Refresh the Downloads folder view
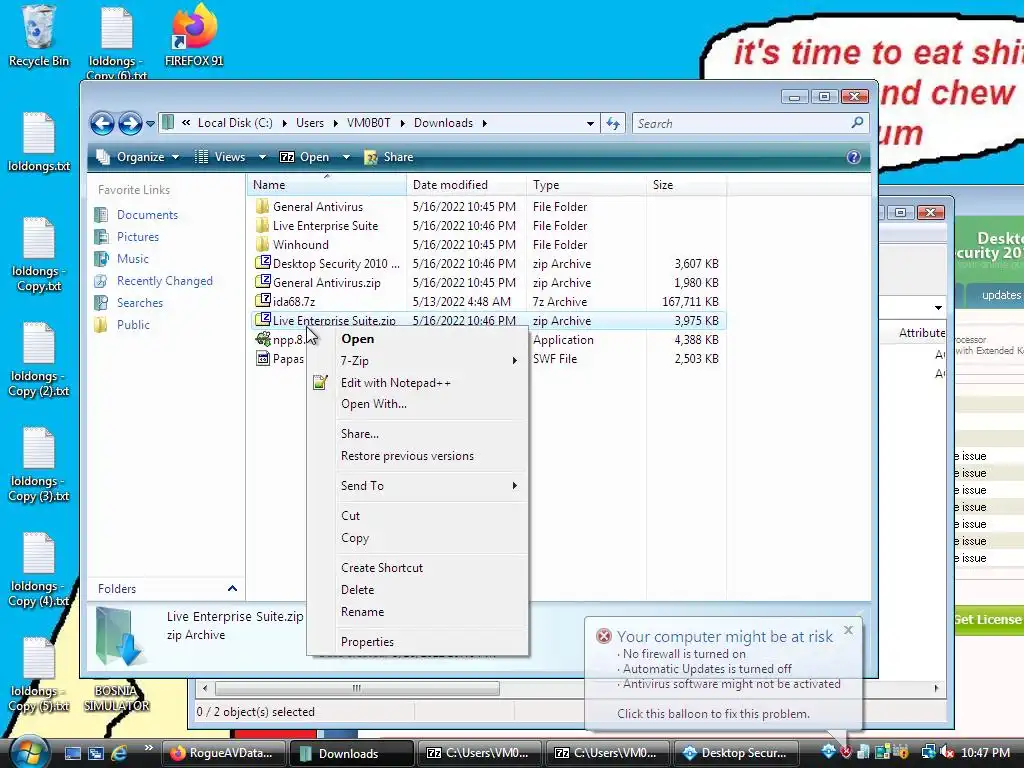This screenshot has height=768, width=1024. coord(613,123)
